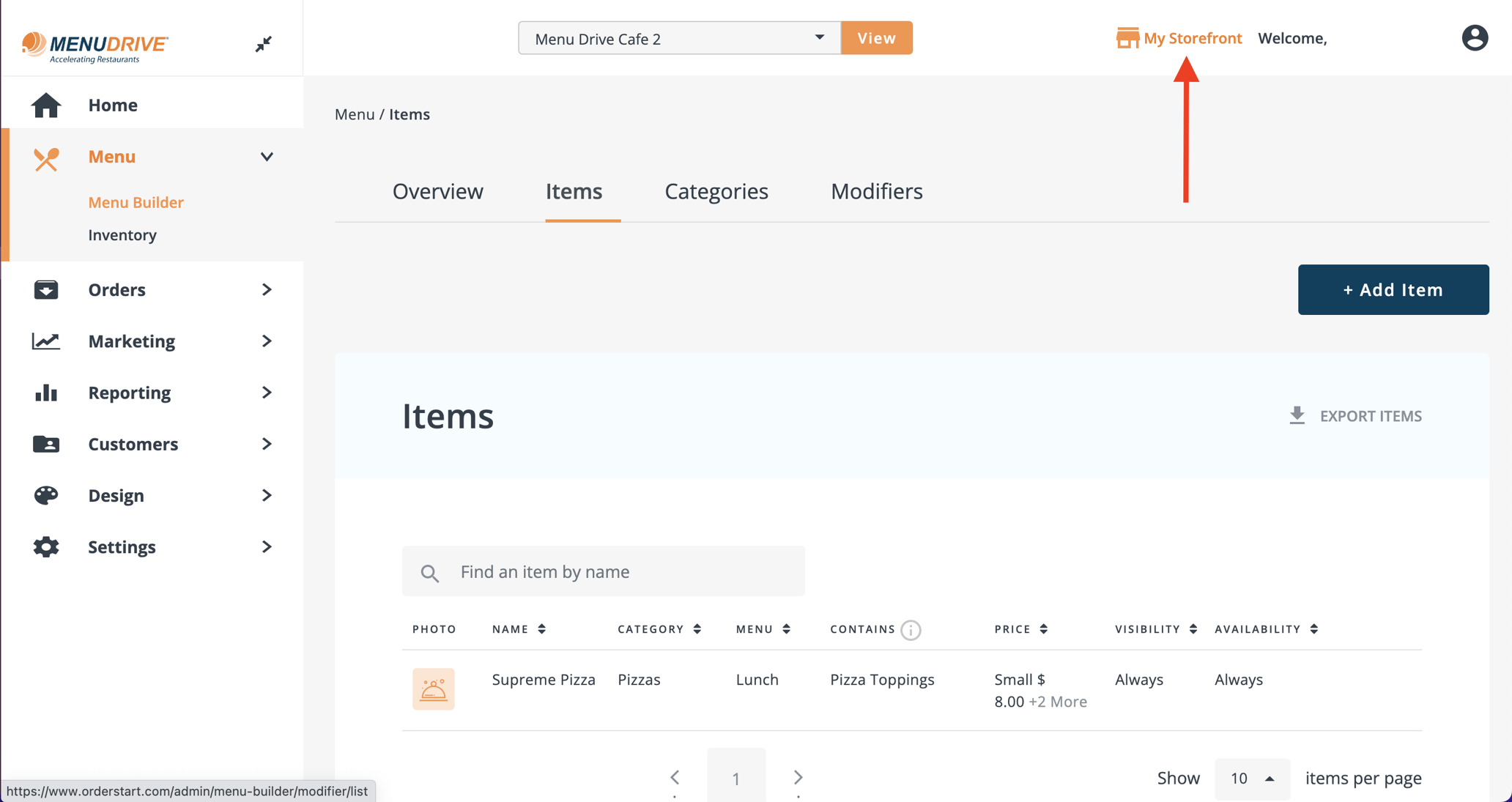Screen dimensions: 1512x802
Task: Open Inventory in the sidebar
Action: pyautogui.click(x=122, y=235)
